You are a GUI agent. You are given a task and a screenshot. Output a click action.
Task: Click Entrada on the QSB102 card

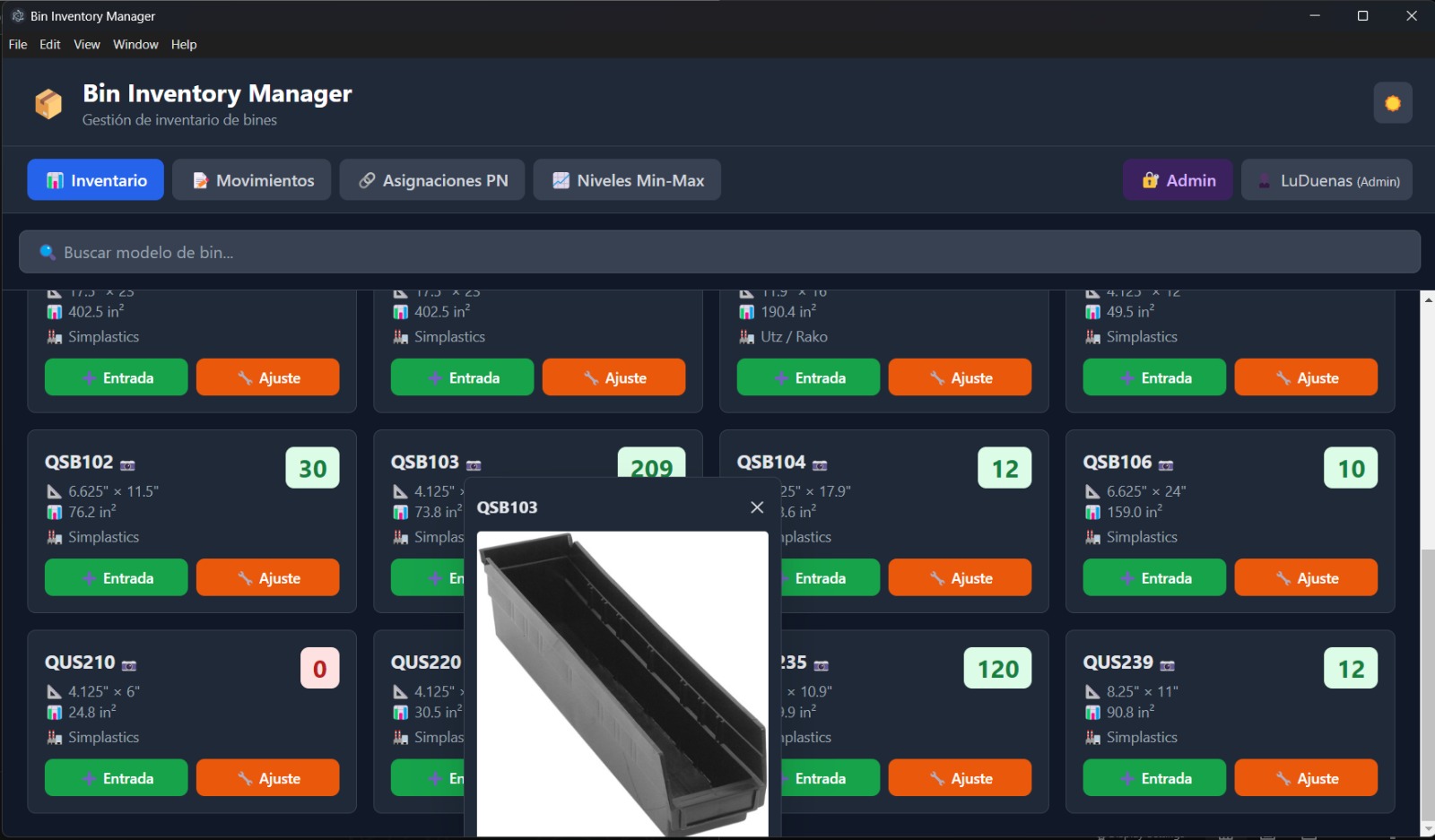(x=116, y=577)
